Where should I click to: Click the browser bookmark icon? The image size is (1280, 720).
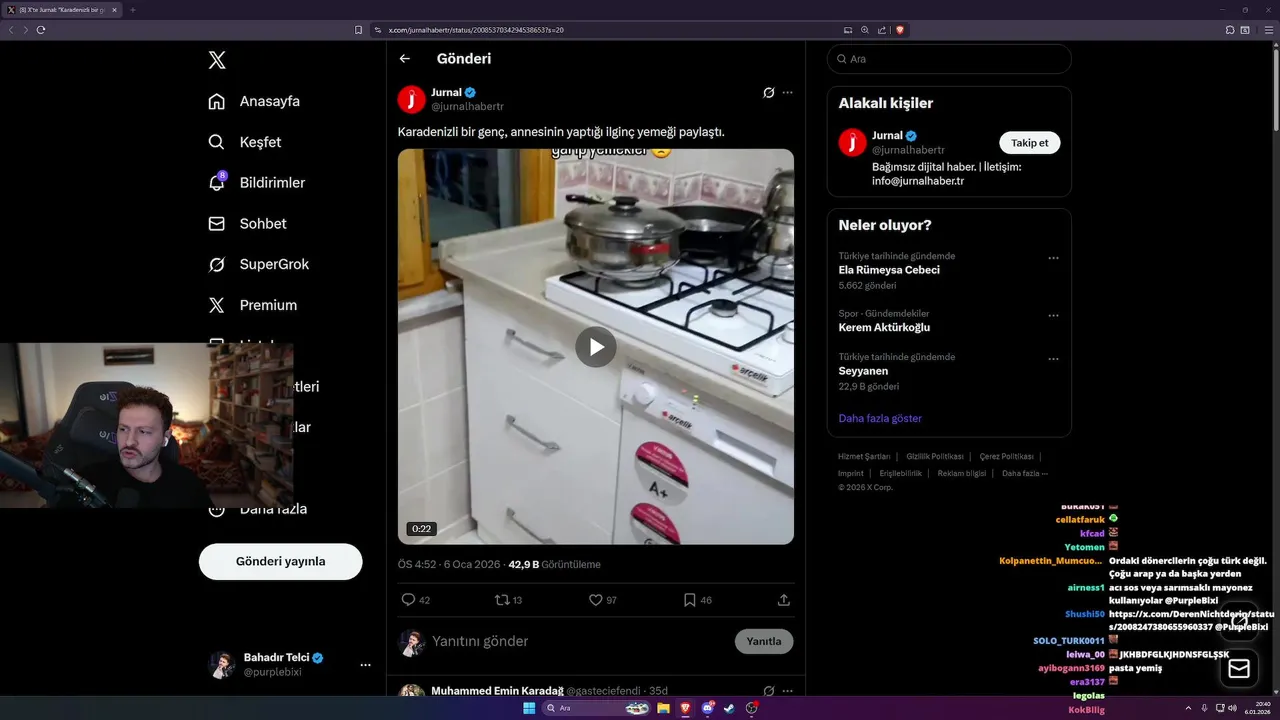(359, 30)
